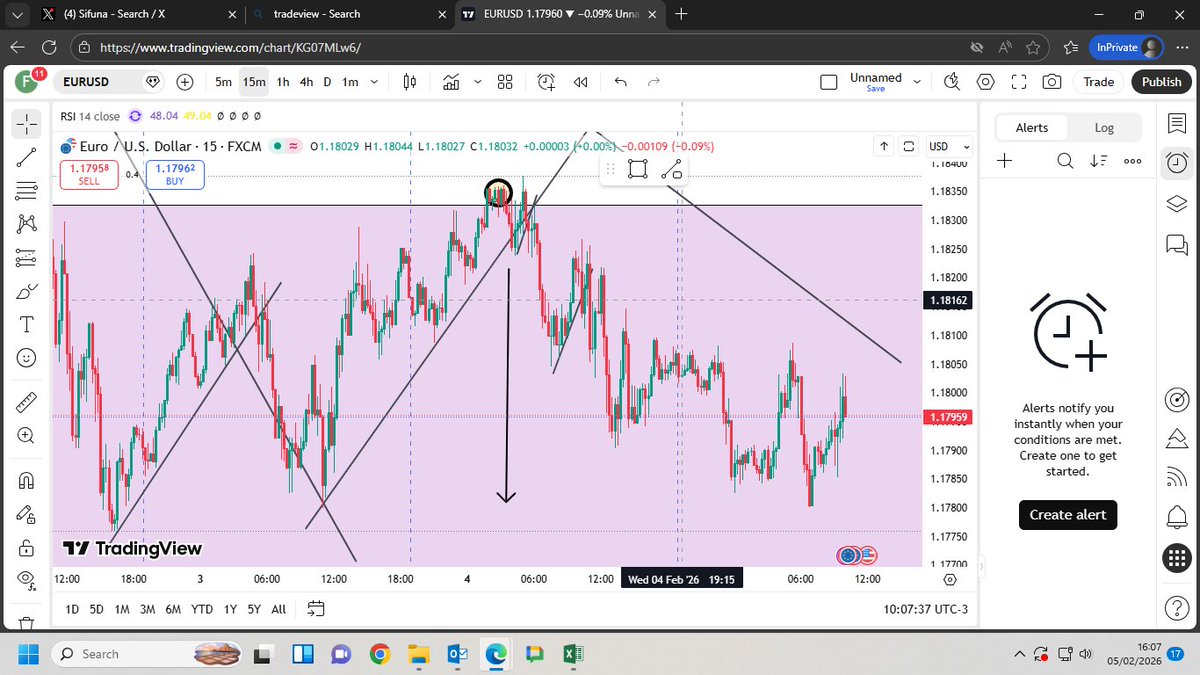1200x675 pixels.
Task: Toggle the layout select checkbox square
Action: (828, 82)
